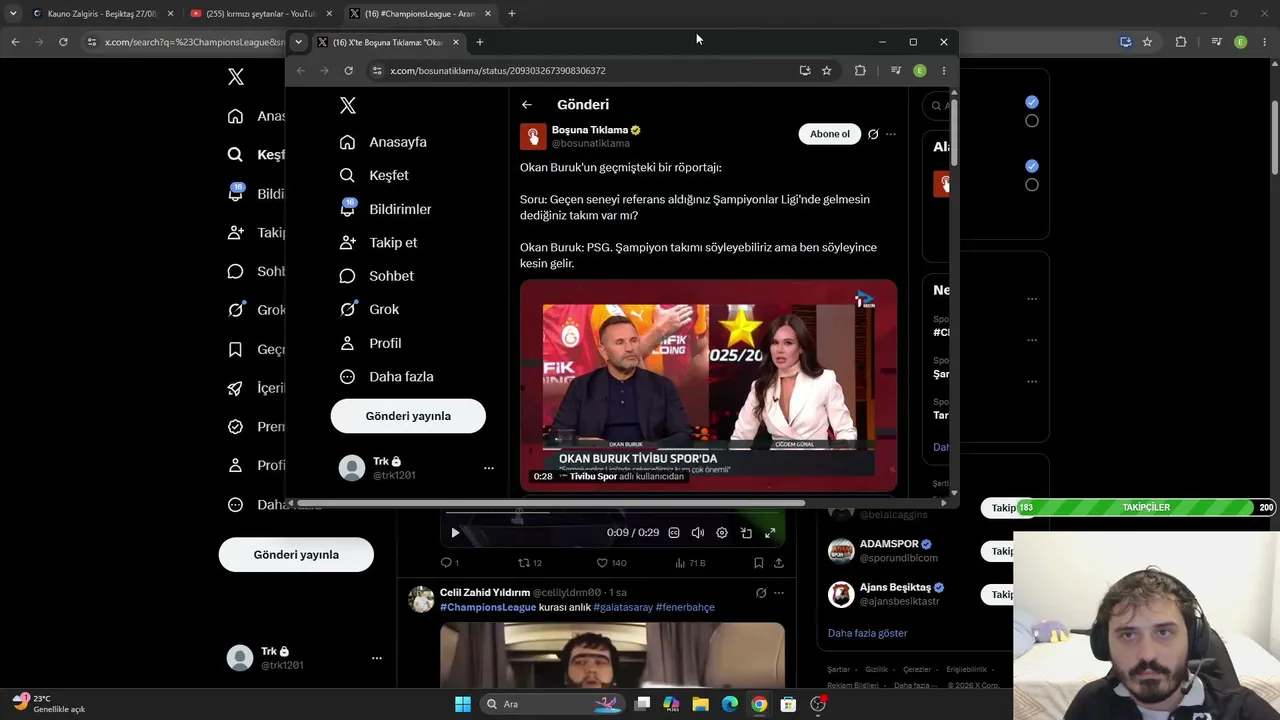Open account menu dots beside @trk1201 in the front window
The image size is (1280, 720).
pos(489,468)
